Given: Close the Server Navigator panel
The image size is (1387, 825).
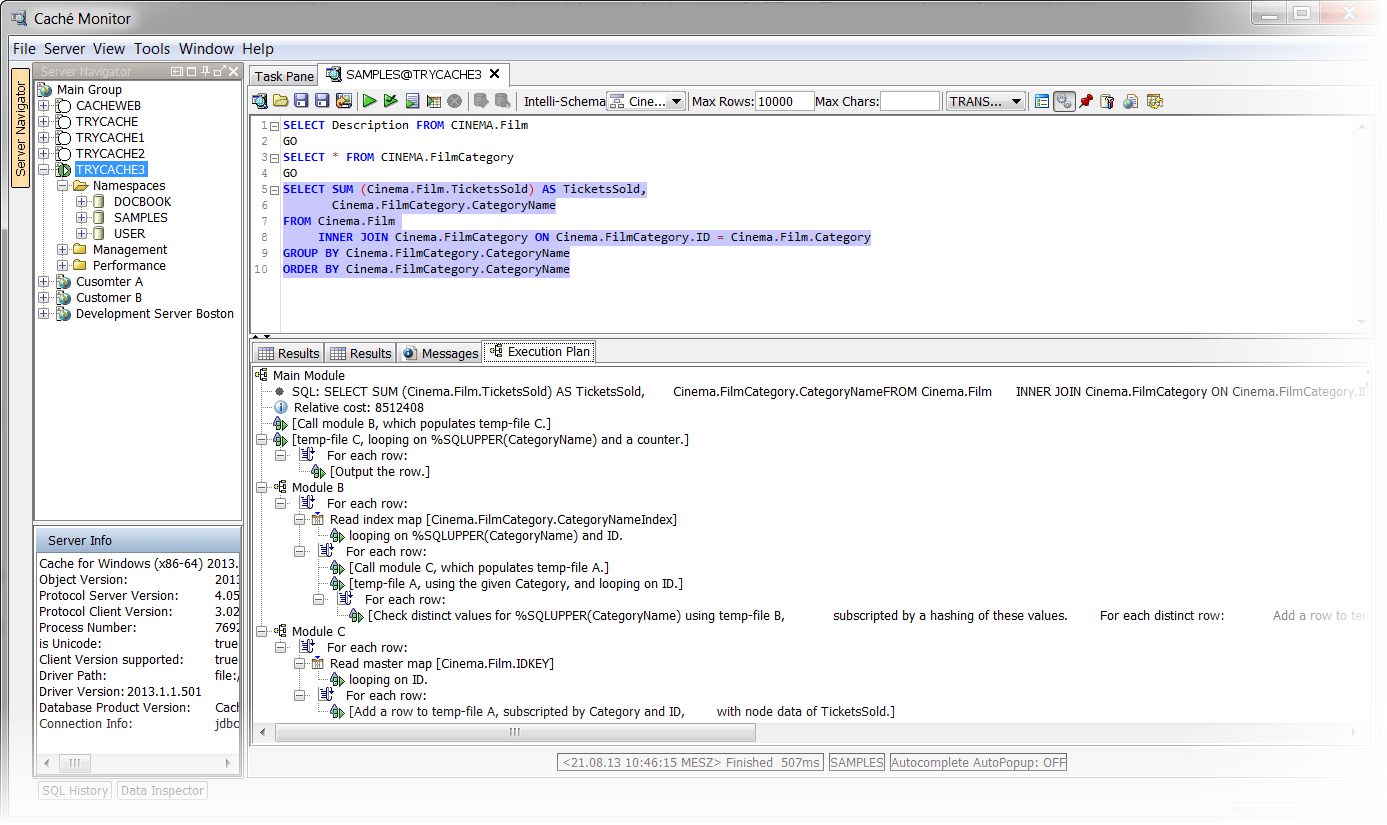Looking at the screenshot, I should [234, 72].
